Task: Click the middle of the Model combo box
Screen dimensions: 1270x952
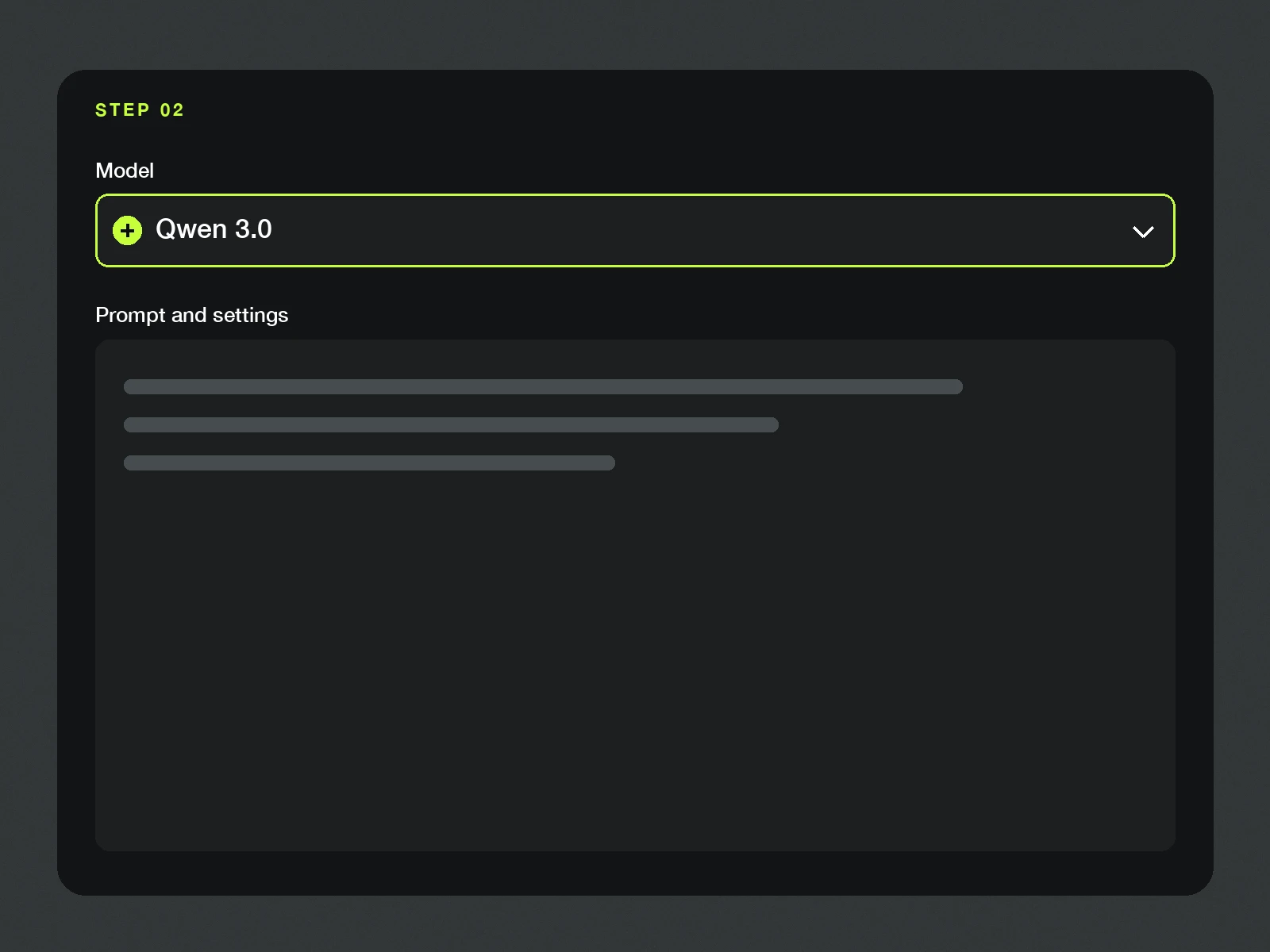Action: tap(635, 230)
